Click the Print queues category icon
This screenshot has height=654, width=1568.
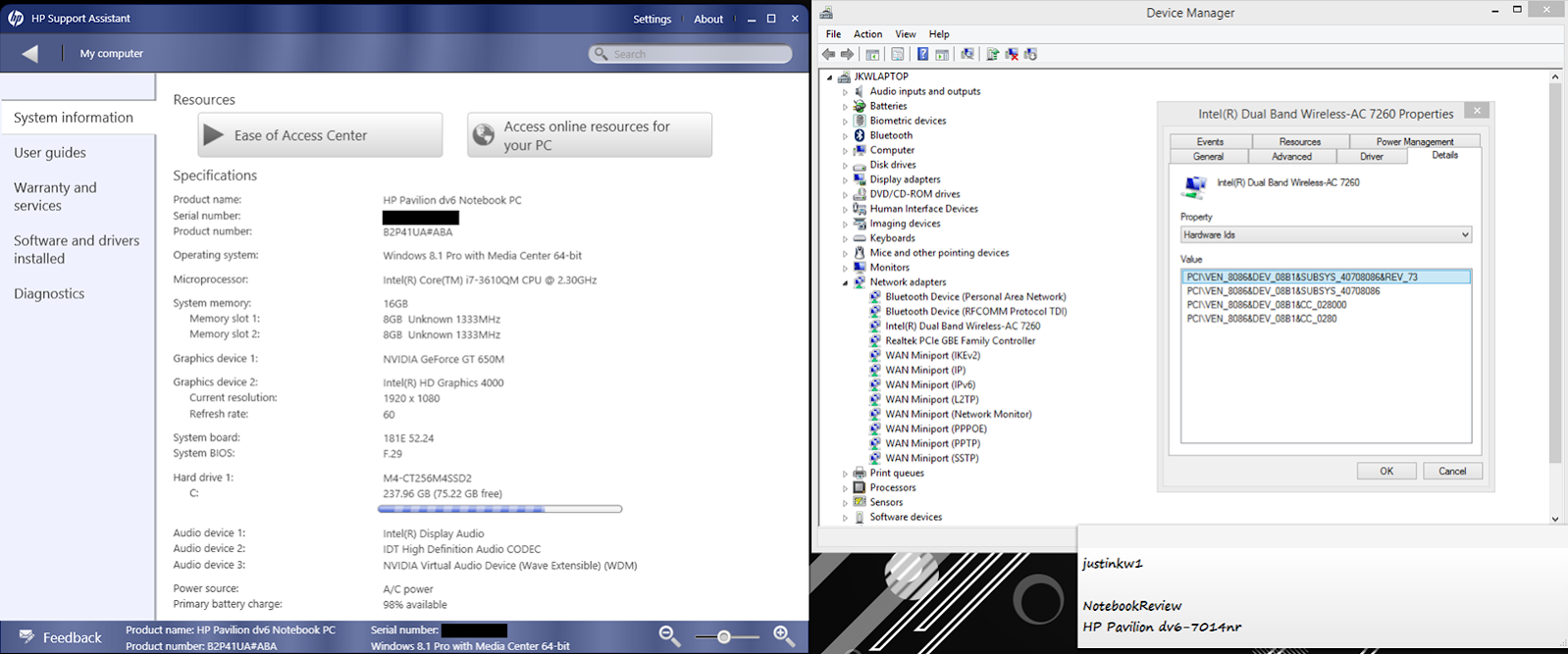pos(860,473)
